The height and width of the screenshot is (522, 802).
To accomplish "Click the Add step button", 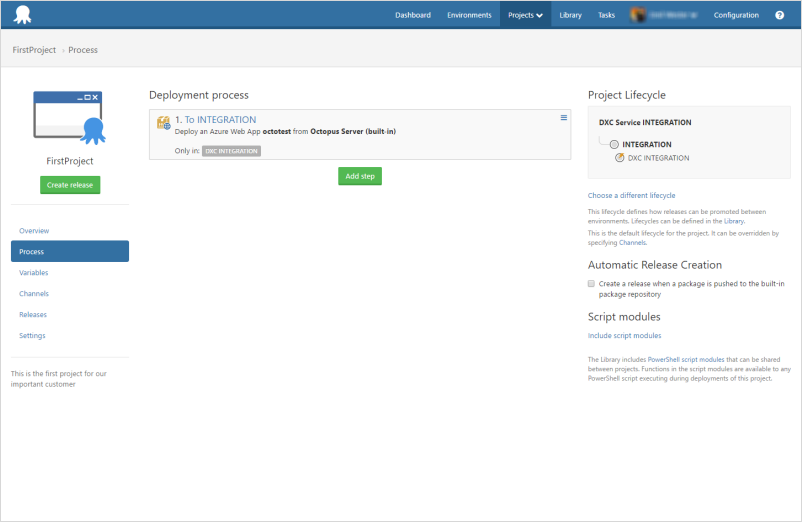I will pyautogui.click(x=359, y=176).
